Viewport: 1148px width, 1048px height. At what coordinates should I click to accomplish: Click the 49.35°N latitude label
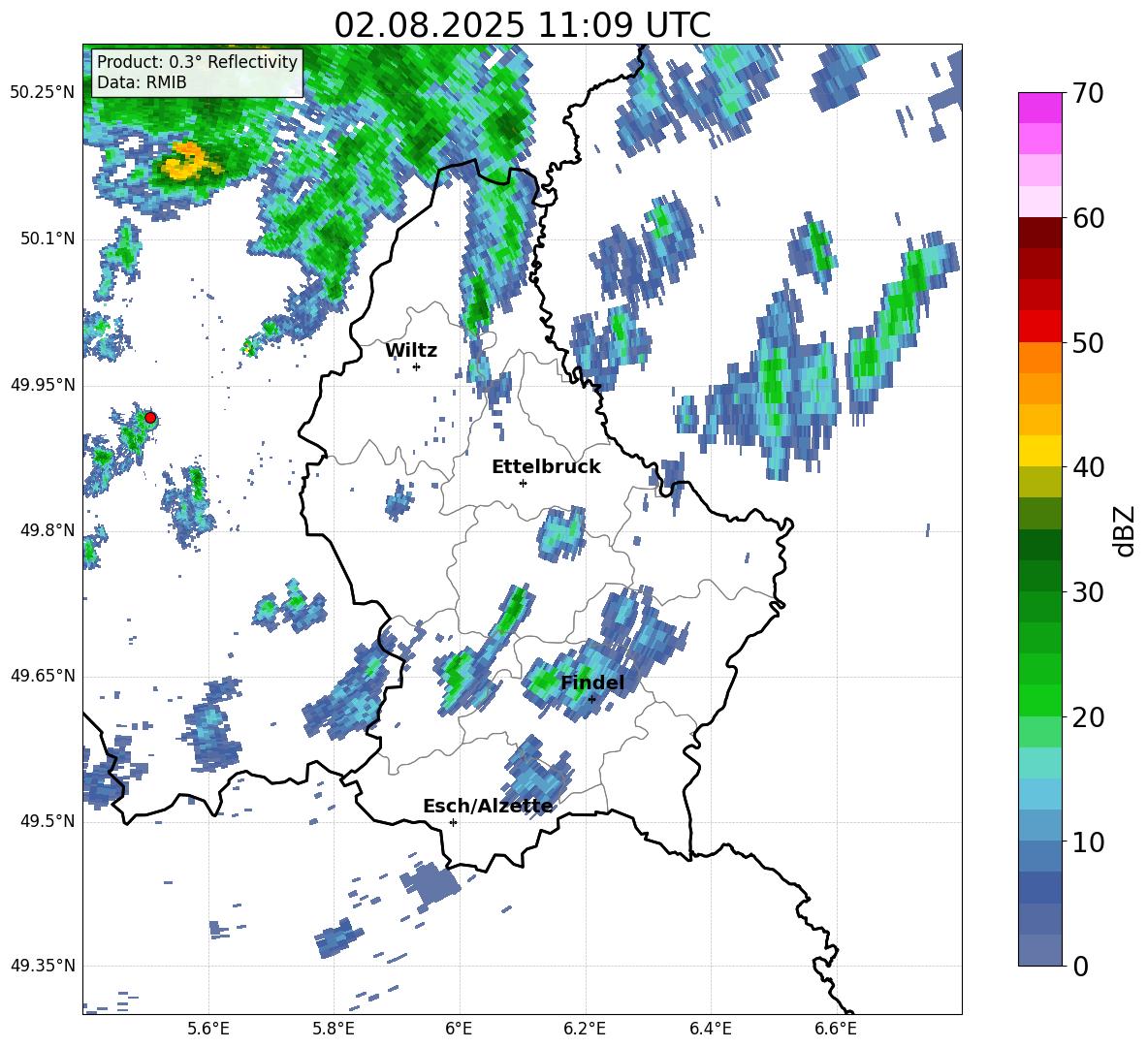click(x=43, y=966)
